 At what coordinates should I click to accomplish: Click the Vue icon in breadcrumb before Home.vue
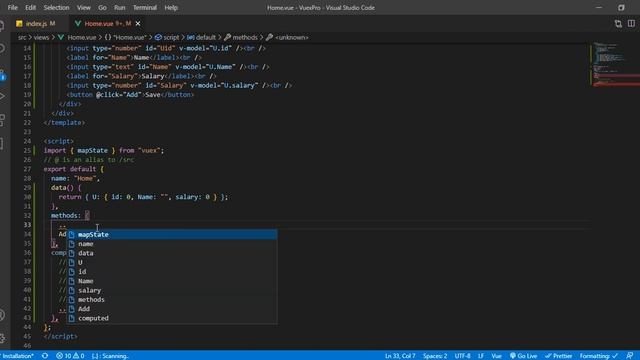[61, 37]
